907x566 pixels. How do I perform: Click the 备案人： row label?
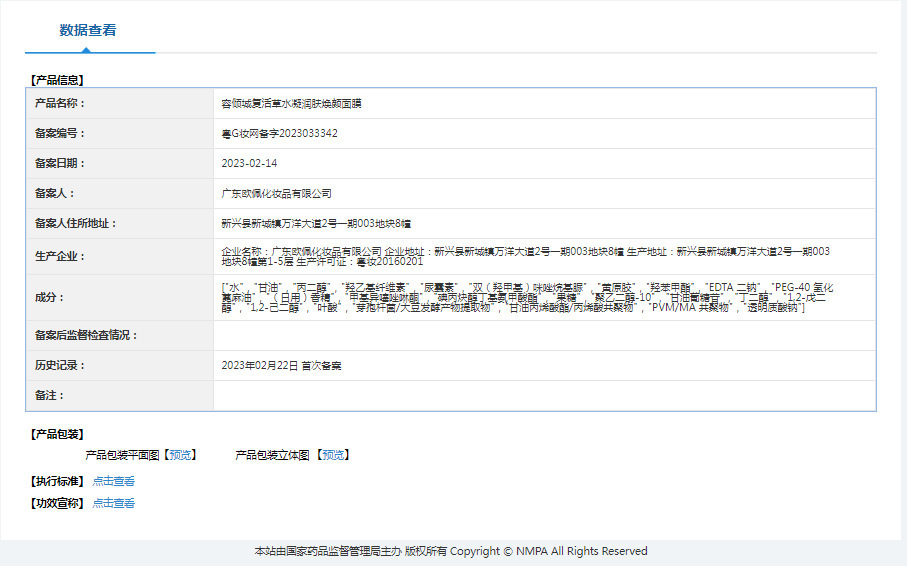coord(55,194)
